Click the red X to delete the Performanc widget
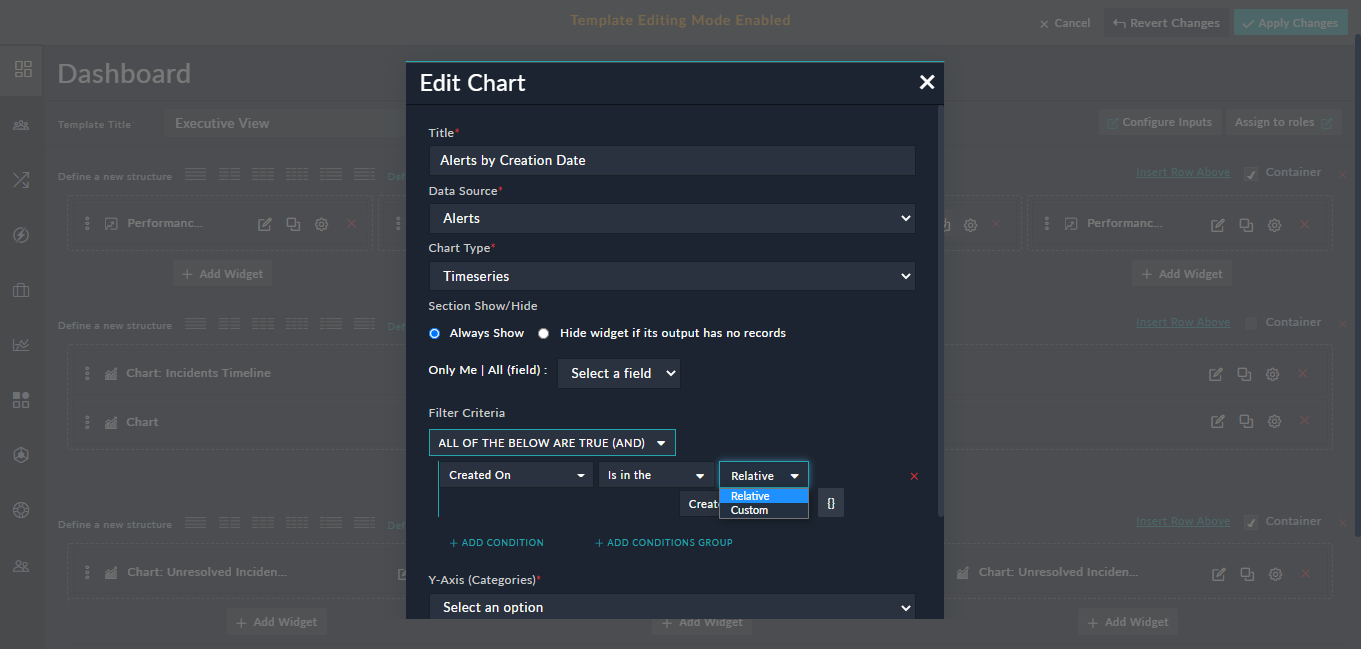1361x649 pixels. [x=351, y=224]
